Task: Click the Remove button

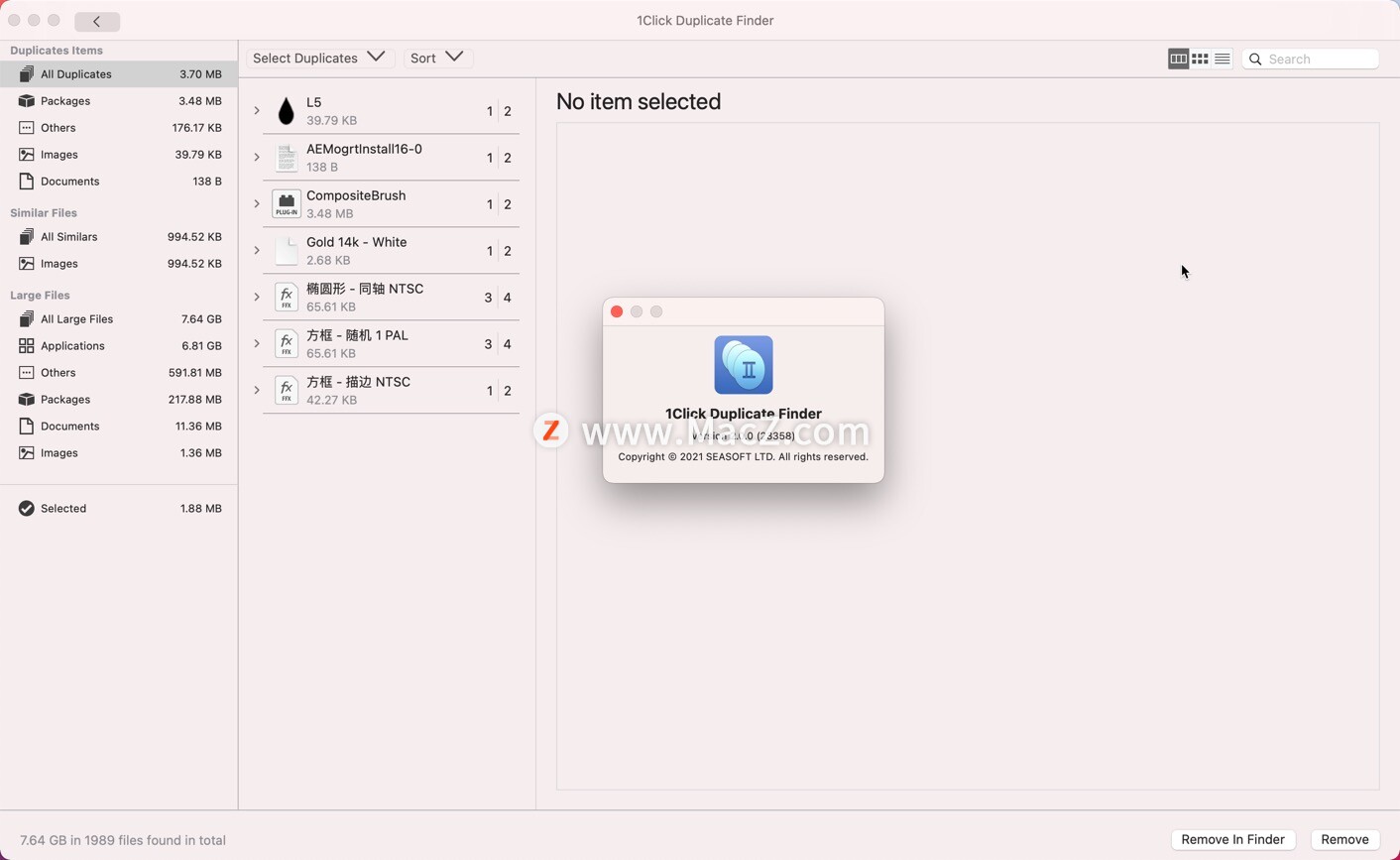Action: (x=1344, y=839)
